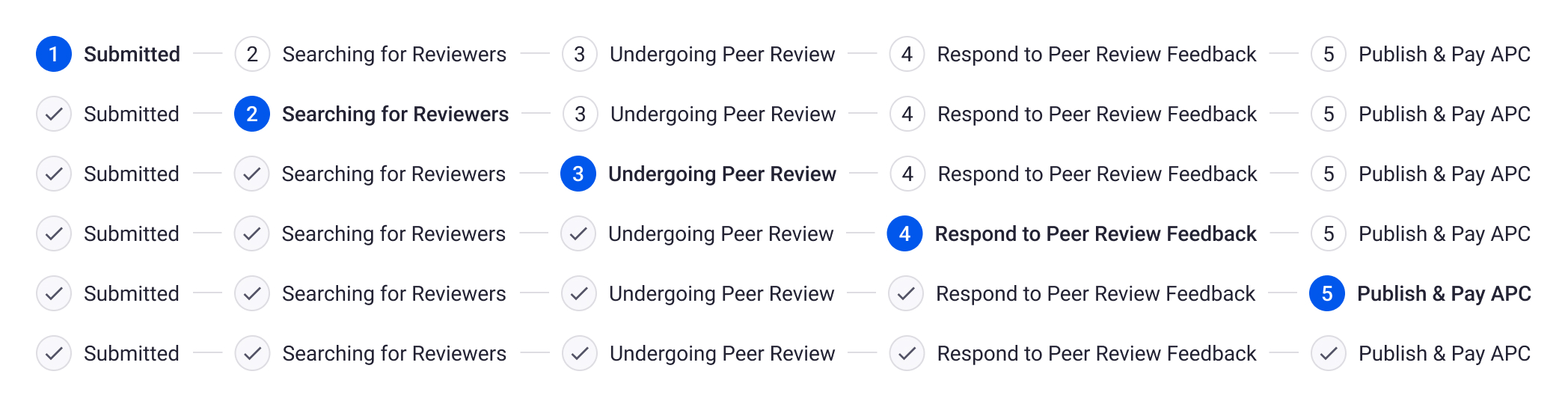This screenshot has width=1568, height=407.
Task: Select the bold Submitted step label
Action: pyautogui.click(x=132, y=54)
